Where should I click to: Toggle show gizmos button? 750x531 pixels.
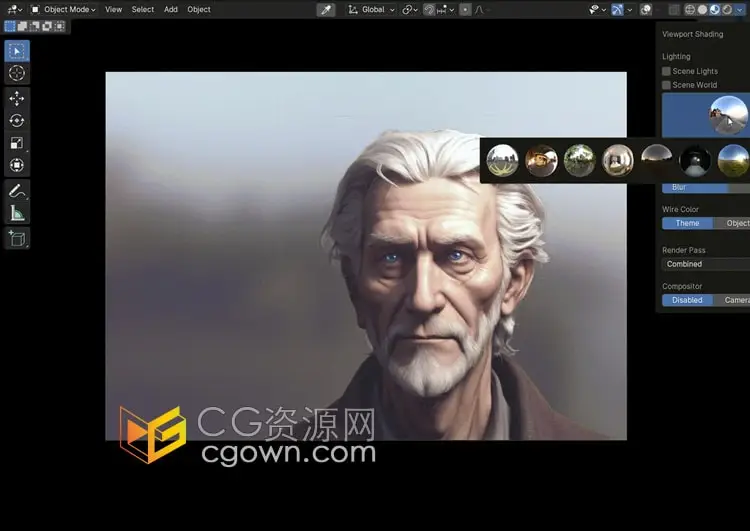618,10
